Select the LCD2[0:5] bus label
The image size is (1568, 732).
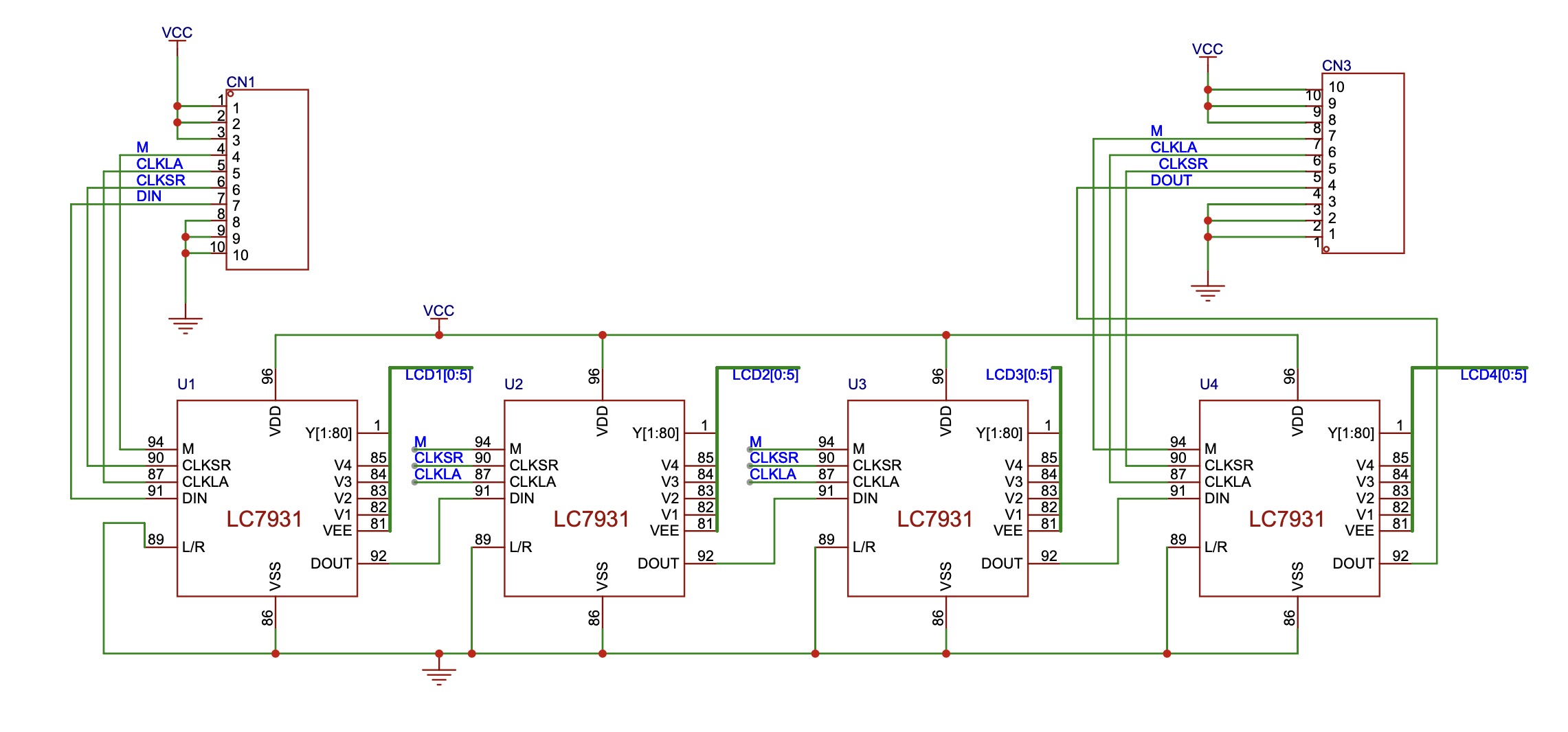click(x=765, y=375)
